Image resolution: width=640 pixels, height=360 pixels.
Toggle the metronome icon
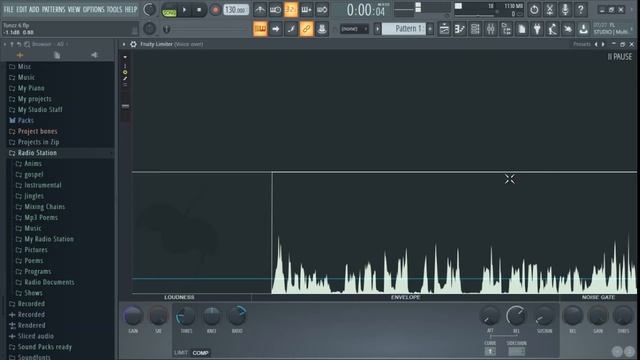tap(260, 9)
